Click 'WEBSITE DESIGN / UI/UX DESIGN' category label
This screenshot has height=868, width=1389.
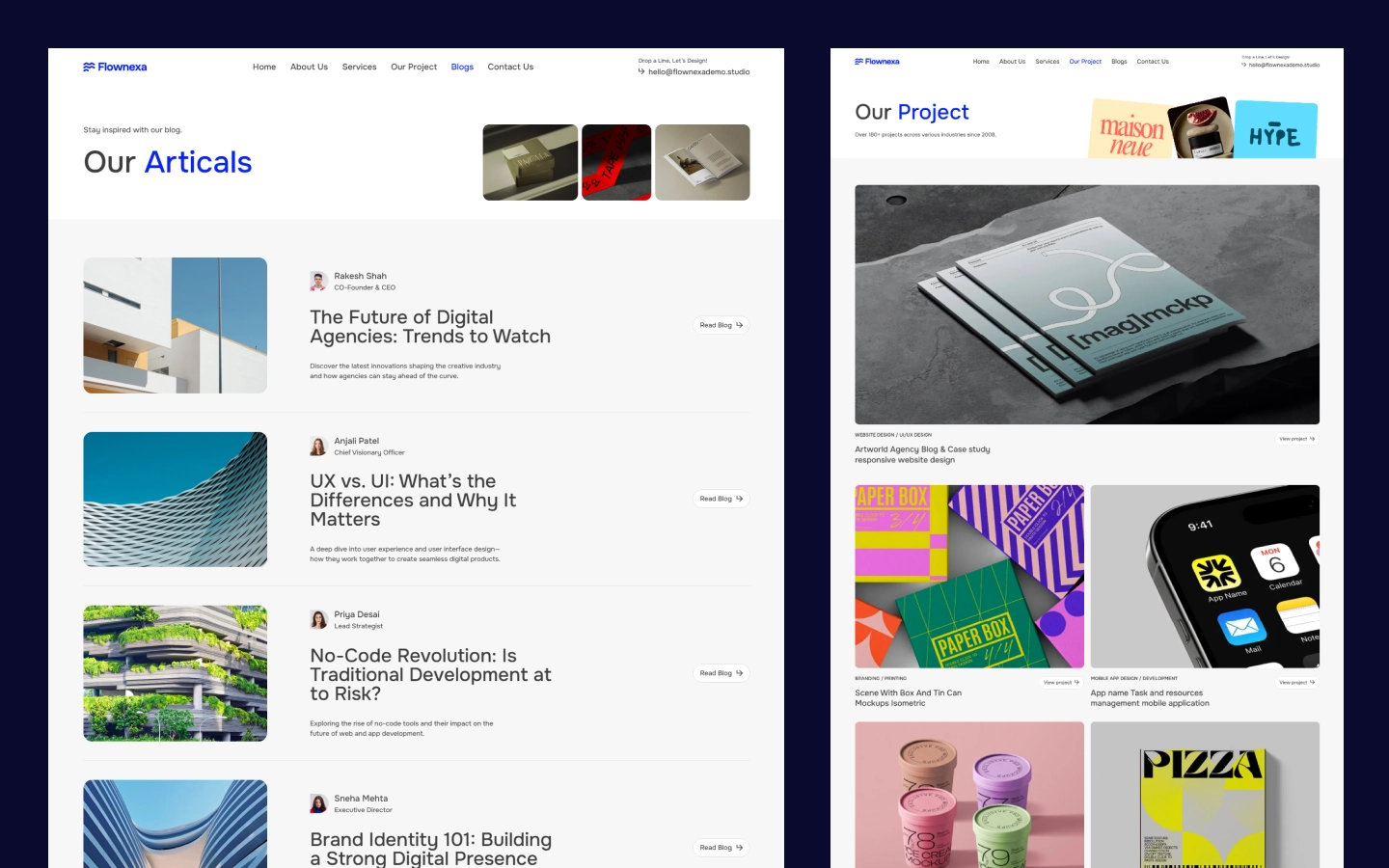point(893,435)
